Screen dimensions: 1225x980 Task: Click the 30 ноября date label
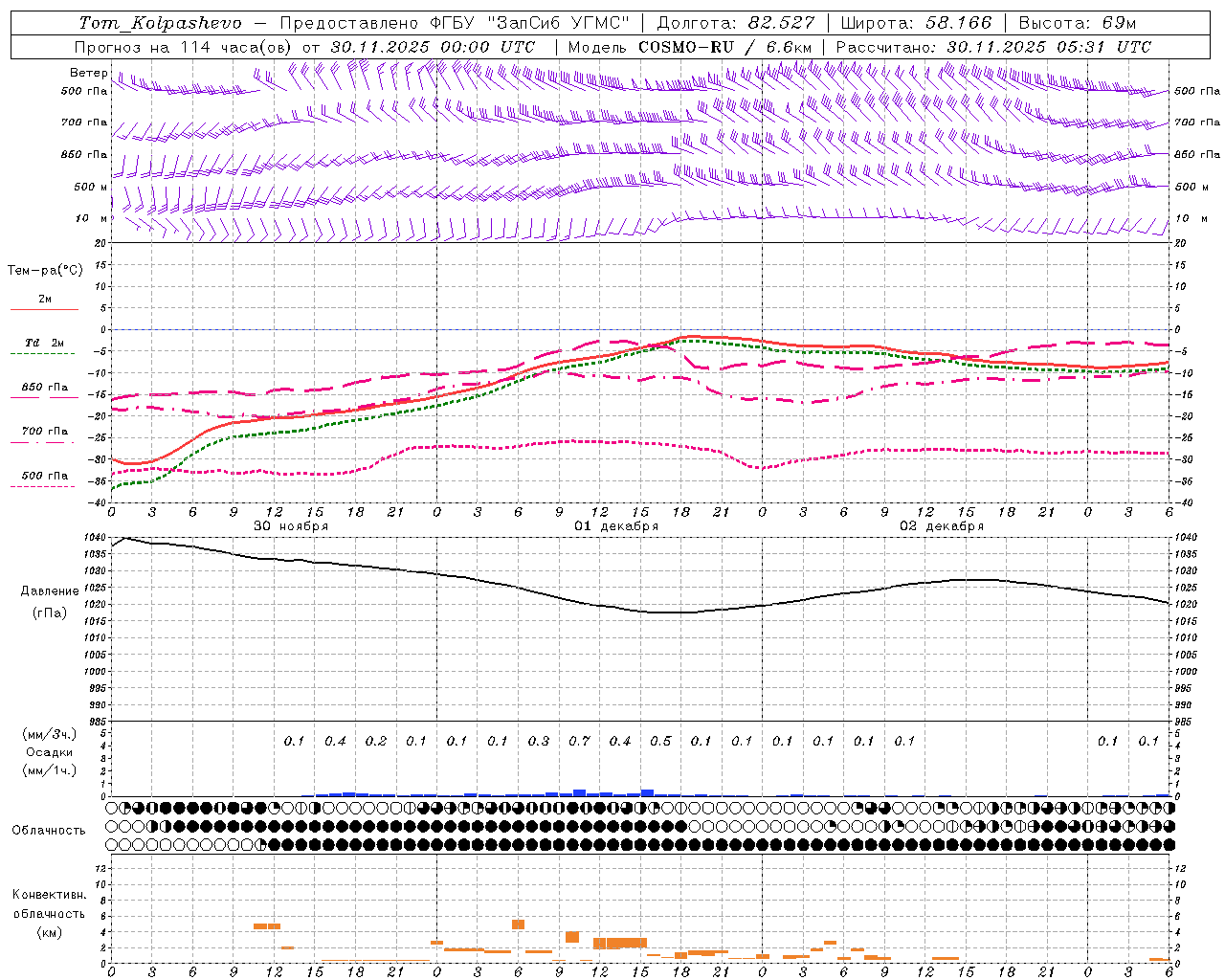click(291, 526)
